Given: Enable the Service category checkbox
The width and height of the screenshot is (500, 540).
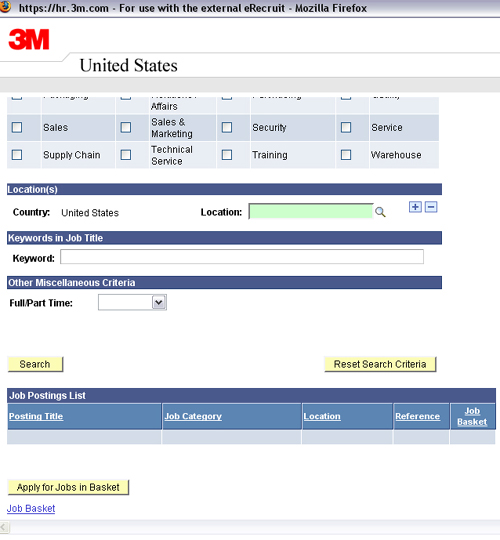Looking at the screenshot, I should (x=346, y=127).
